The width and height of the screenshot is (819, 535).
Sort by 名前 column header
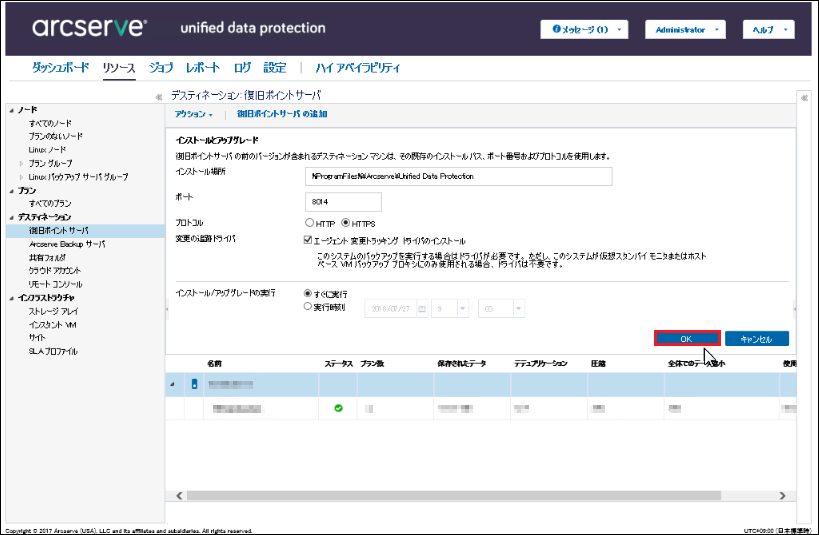pos(214,364)
